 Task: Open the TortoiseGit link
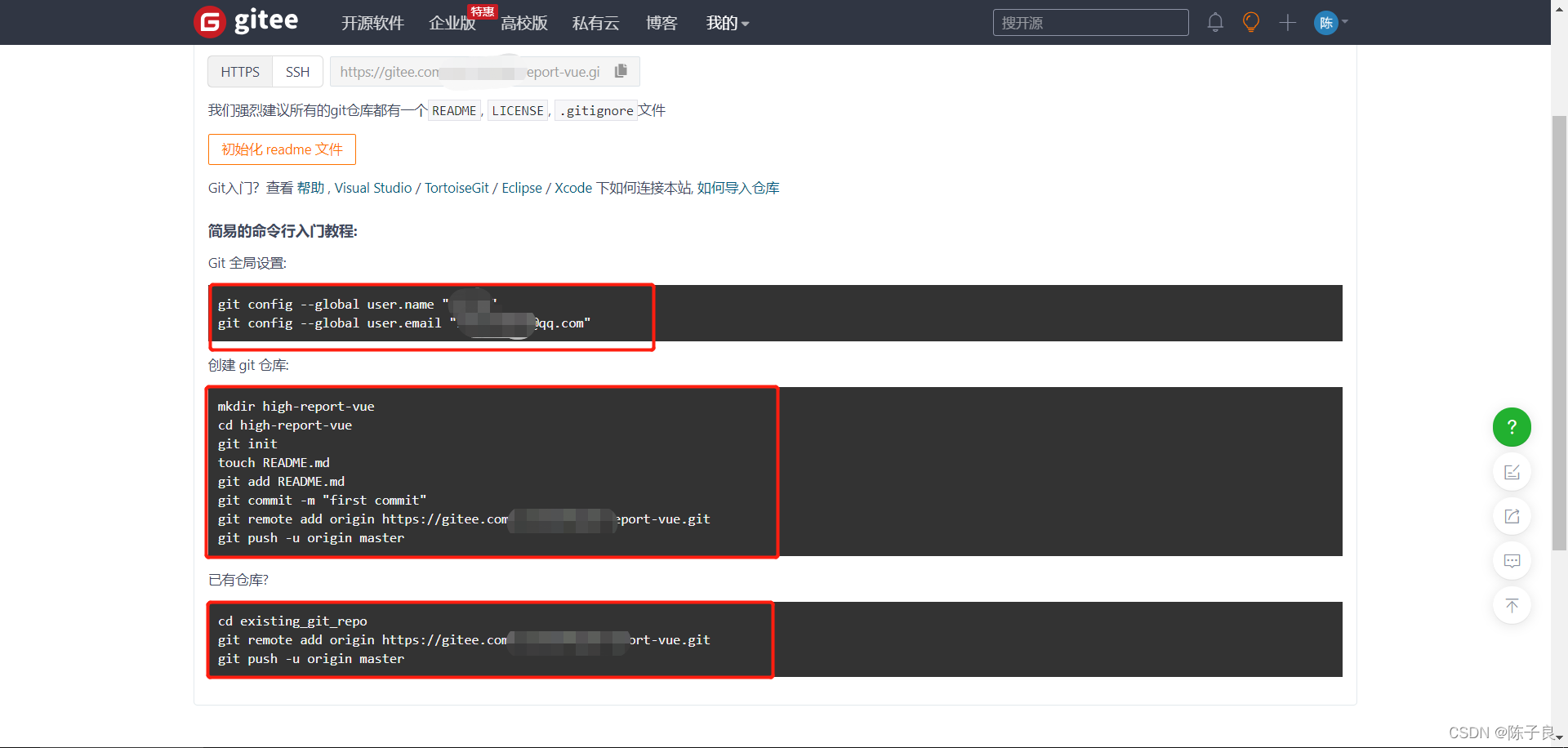[x=457, y=188]
